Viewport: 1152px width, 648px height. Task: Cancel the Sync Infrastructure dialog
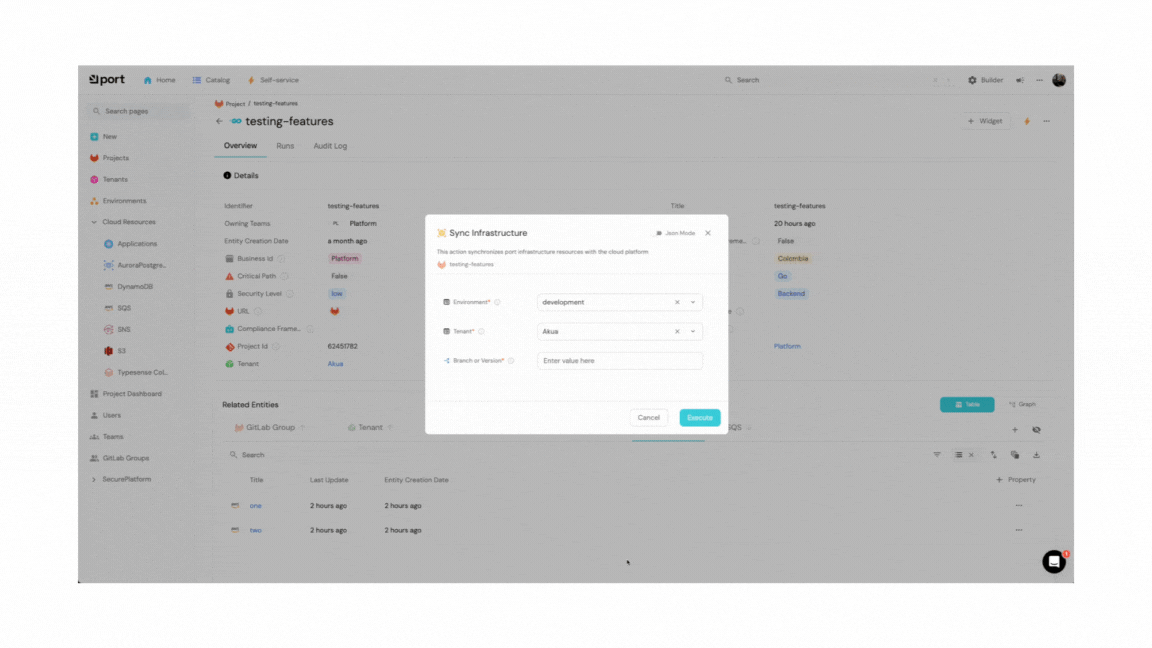tap(648, 417)
